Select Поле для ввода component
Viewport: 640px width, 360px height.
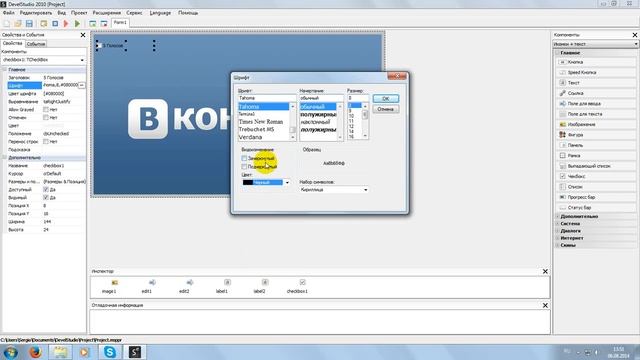pyautogui.click(x=596, y=104)
